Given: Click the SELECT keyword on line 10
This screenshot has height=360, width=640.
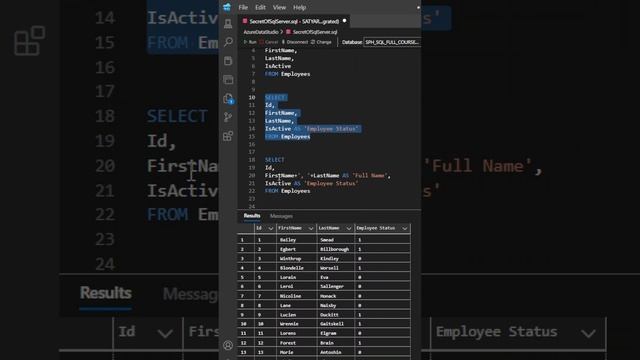Looking at the screenshot, I should coord(276,98).
